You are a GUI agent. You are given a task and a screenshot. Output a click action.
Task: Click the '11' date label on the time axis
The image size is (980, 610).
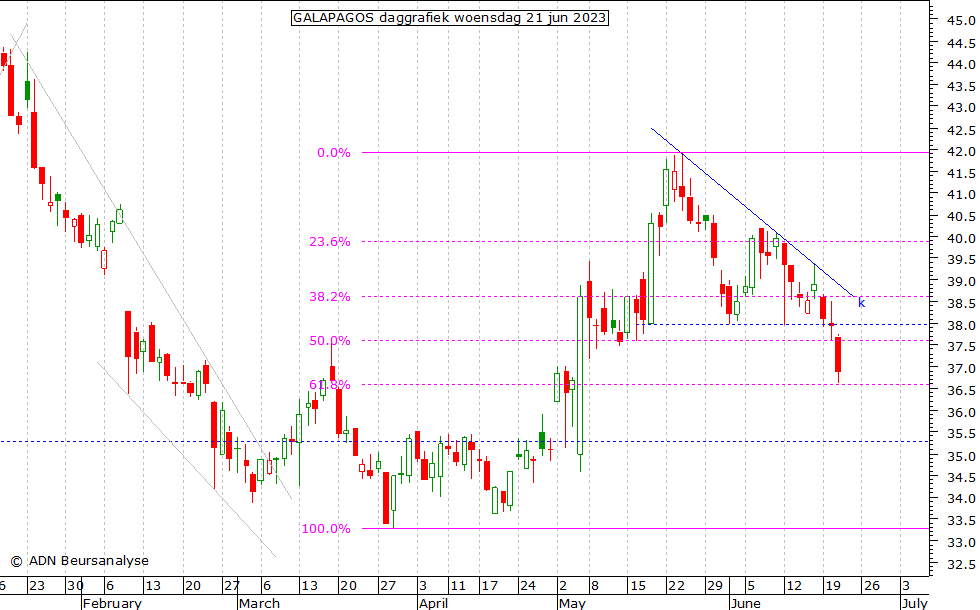click(458, 586)
